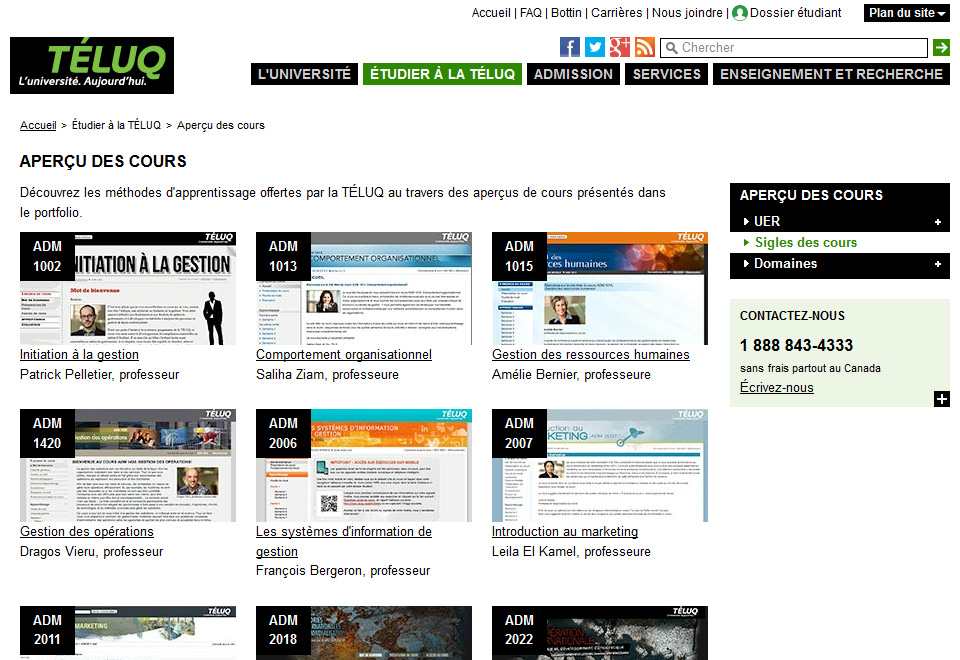Image resolution: width=960 pixels, height=660 pixels.
Task: Open ENSEIGNEMENT ET RECHERCHE menu
Action: pyautogui.click(x=831, y=74)
